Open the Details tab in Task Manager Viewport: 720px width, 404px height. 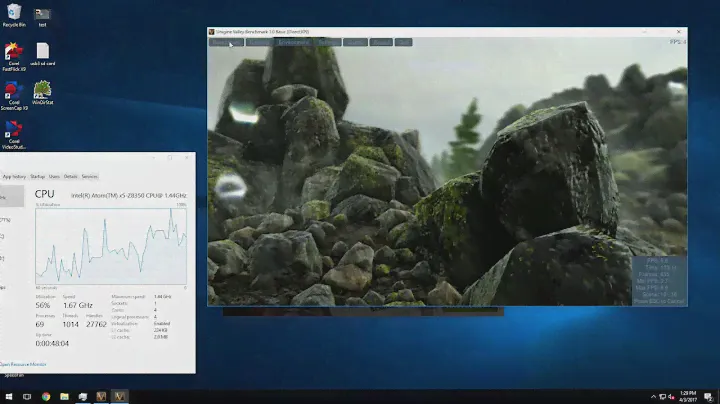[x=71, y=176]
